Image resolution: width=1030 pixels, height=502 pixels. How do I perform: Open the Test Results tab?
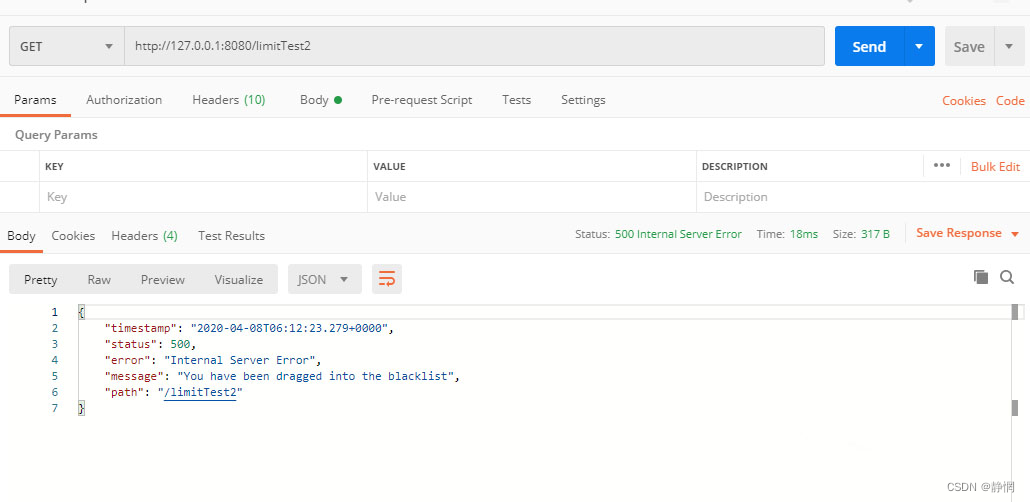[x=231, y=235]
